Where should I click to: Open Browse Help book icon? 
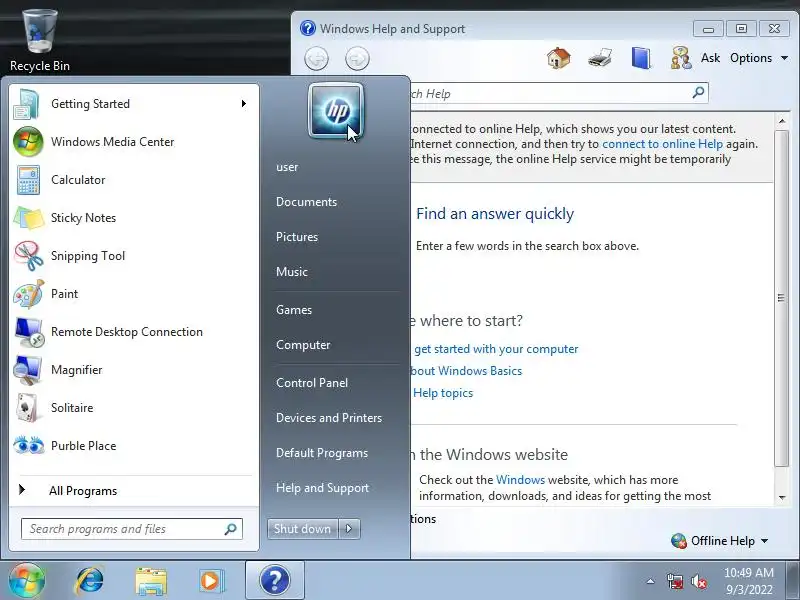point(641,58)
